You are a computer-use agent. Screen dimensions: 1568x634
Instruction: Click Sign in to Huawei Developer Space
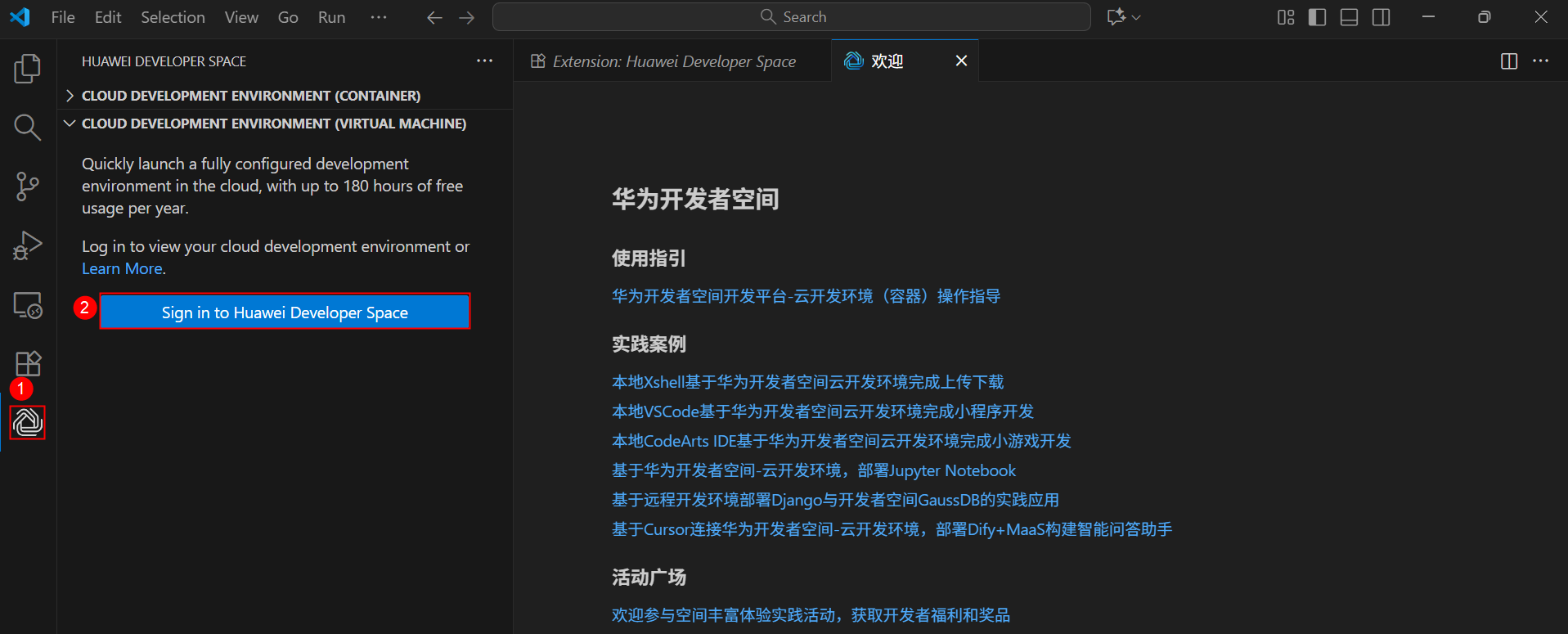tap(285, 312)
